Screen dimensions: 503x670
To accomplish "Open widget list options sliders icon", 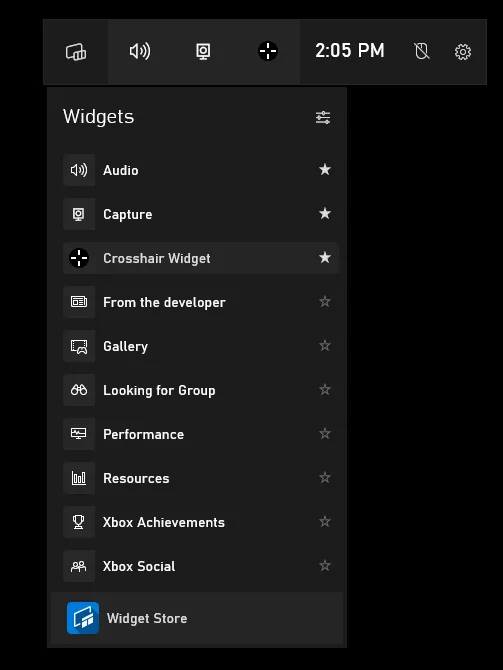I will click(x=323, y=117).
